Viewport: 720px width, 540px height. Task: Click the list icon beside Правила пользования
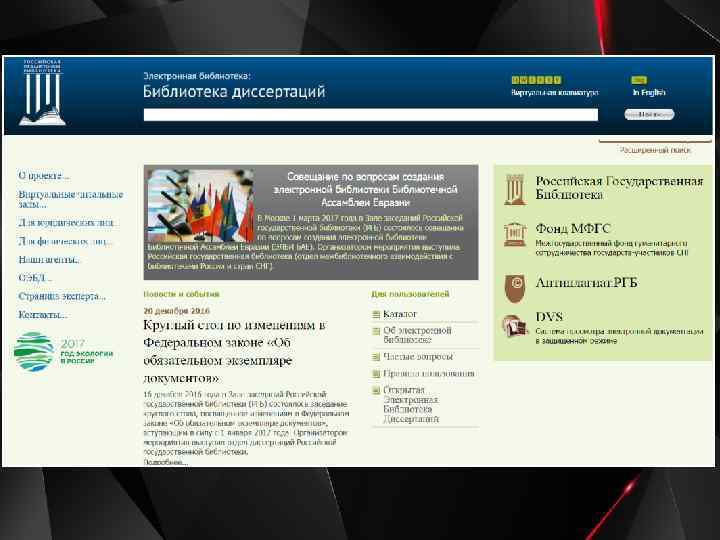point(376,374)
